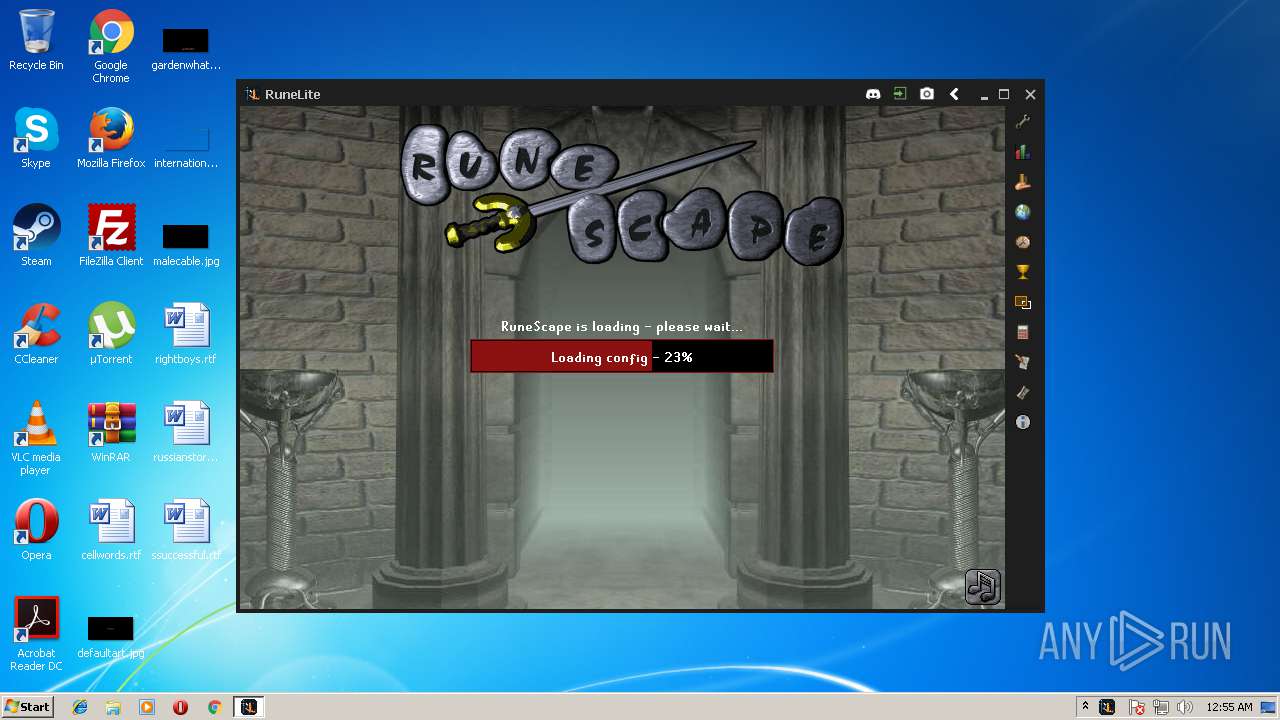Screen dimensions: 1280x720
Task: Launch CCleaner from the desktop
Action: tap(36, 335)
